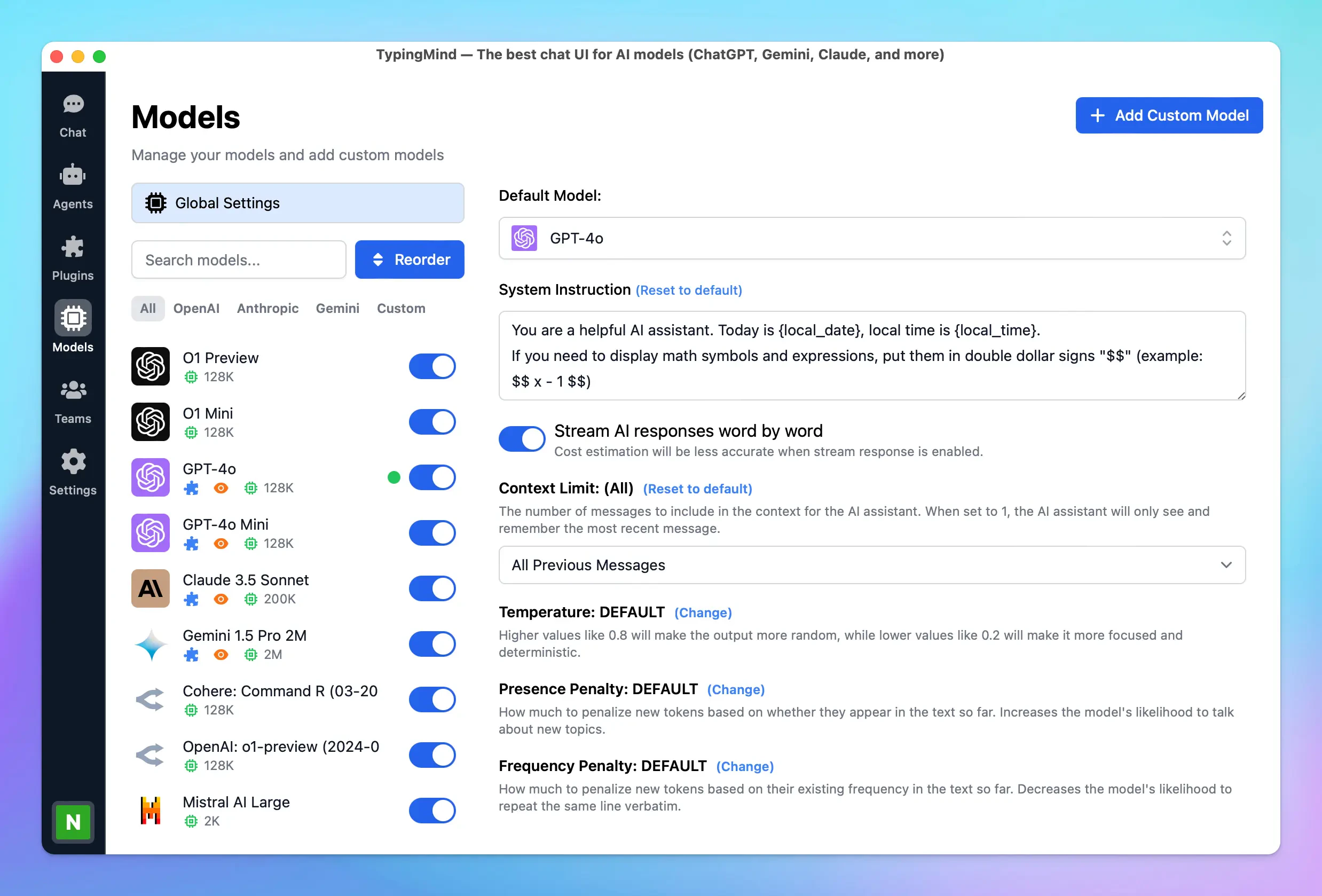The width and height of the screenshot is (1322, 896).
Task: Click the plugin puzzle icon under GPT-4o
Action: pyautogui.click(x=191, y=488)
